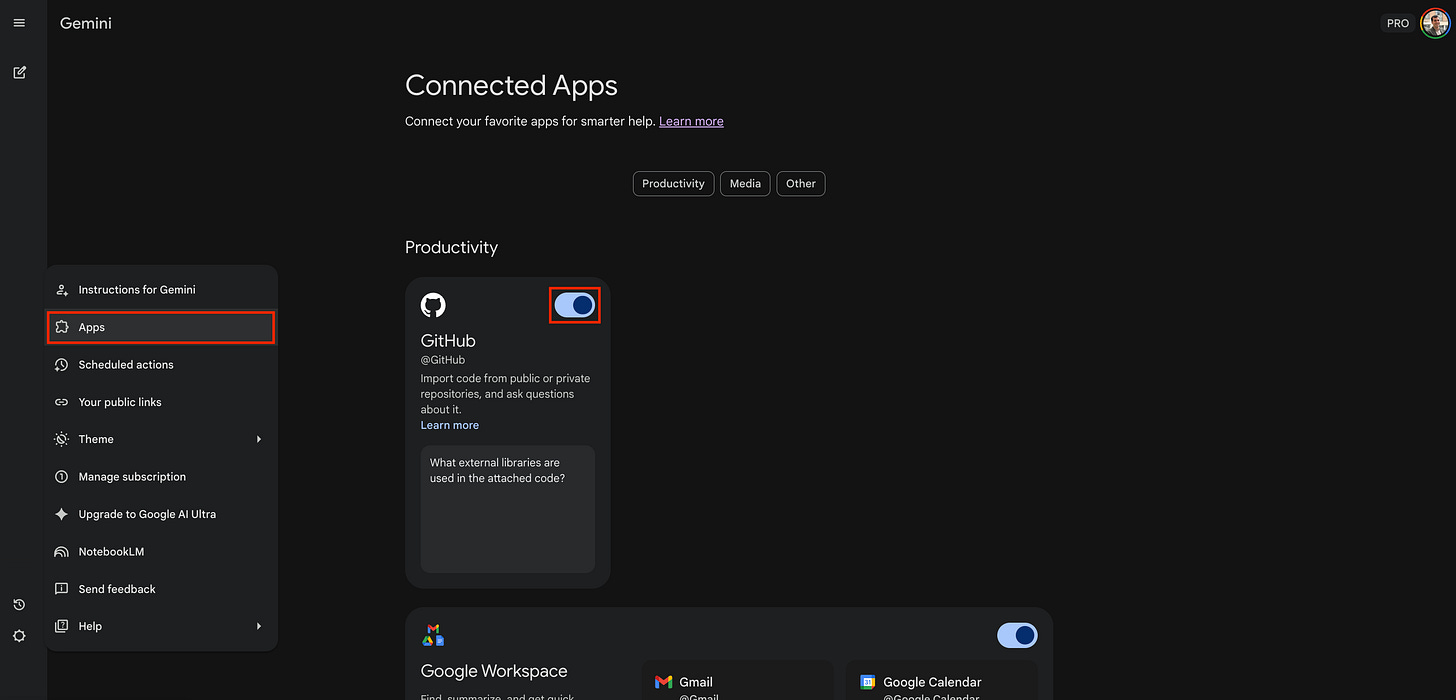Open the chat history panel
1456x700 pixels.
coord(19,604)
